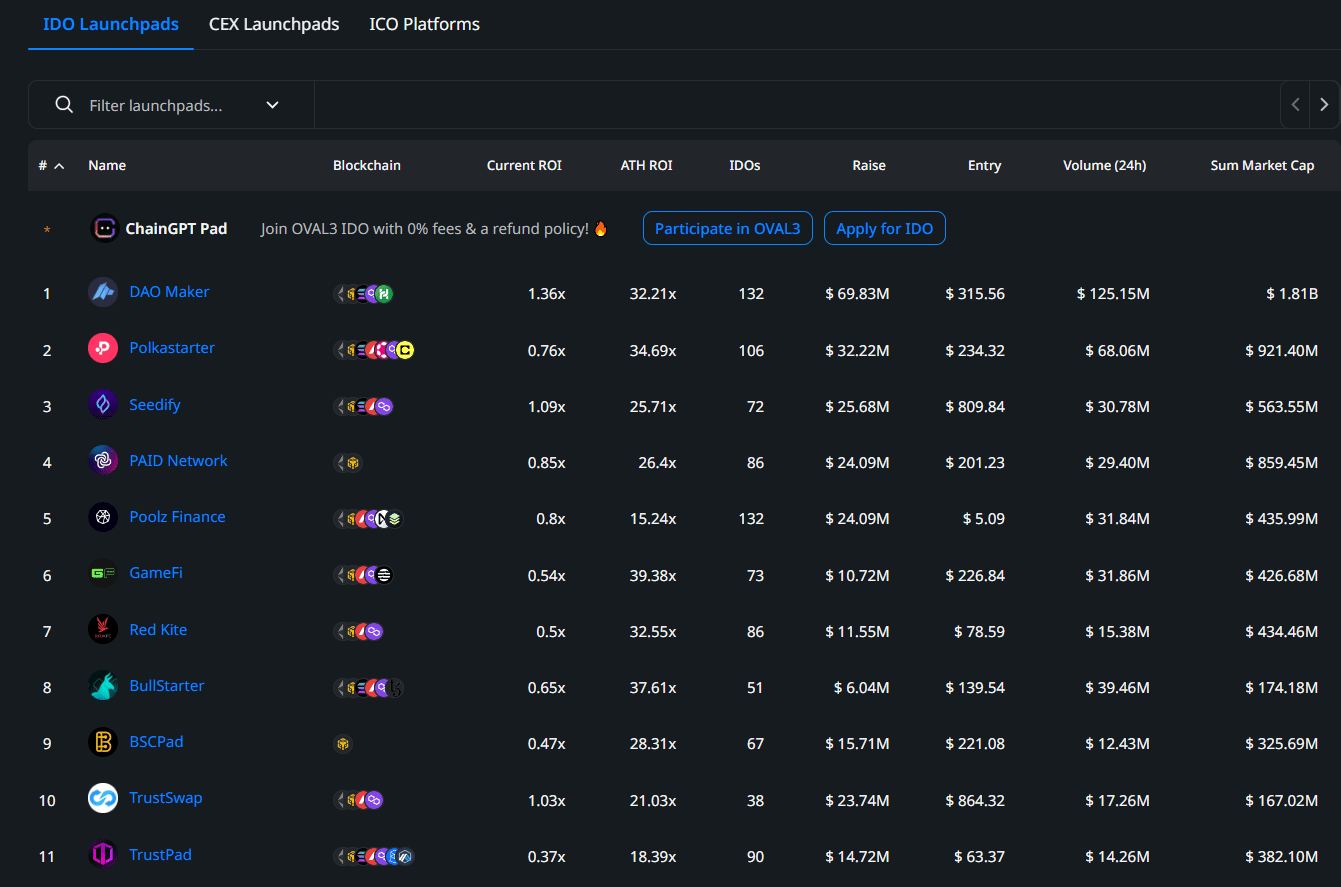Sort by the Sum Market Cap header
The width and height of the screenshot is (1341, 887).
pos(1262,165)
